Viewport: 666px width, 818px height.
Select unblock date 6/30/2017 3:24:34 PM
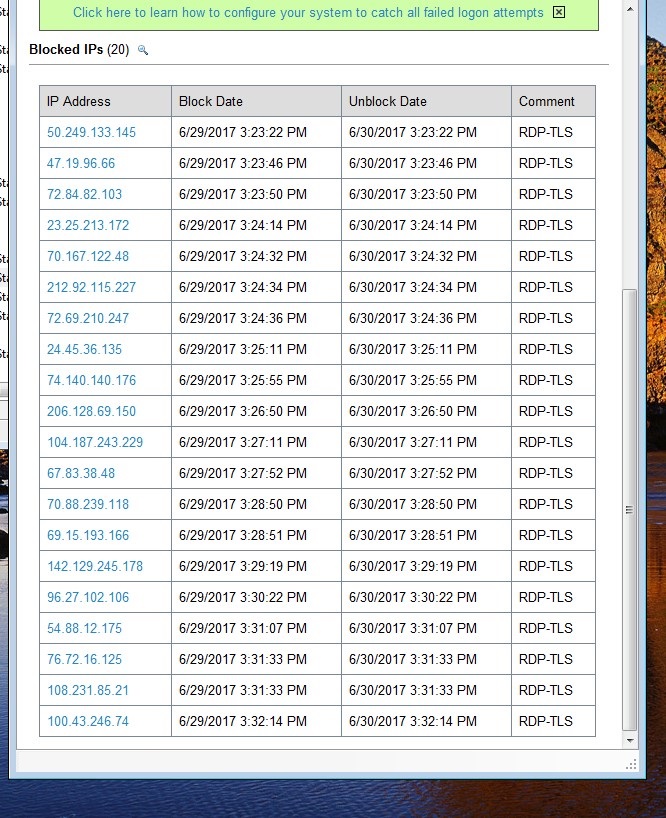(x=413, y=287)
